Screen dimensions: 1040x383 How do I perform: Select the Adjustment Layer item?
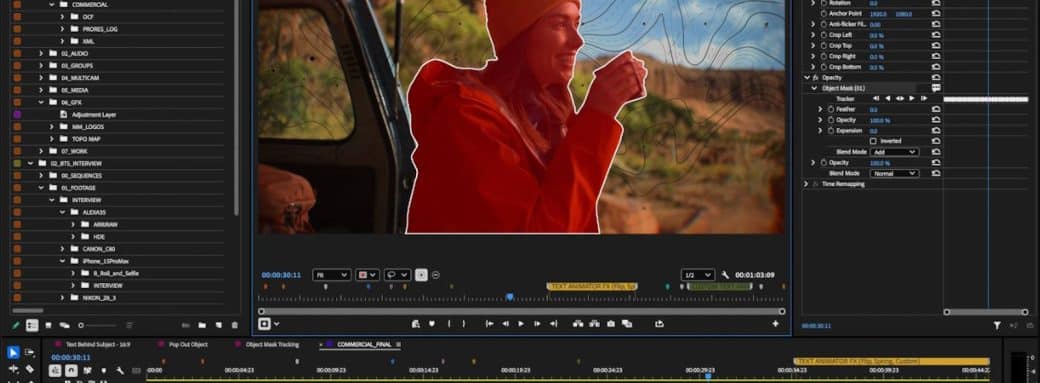(94, 114)
